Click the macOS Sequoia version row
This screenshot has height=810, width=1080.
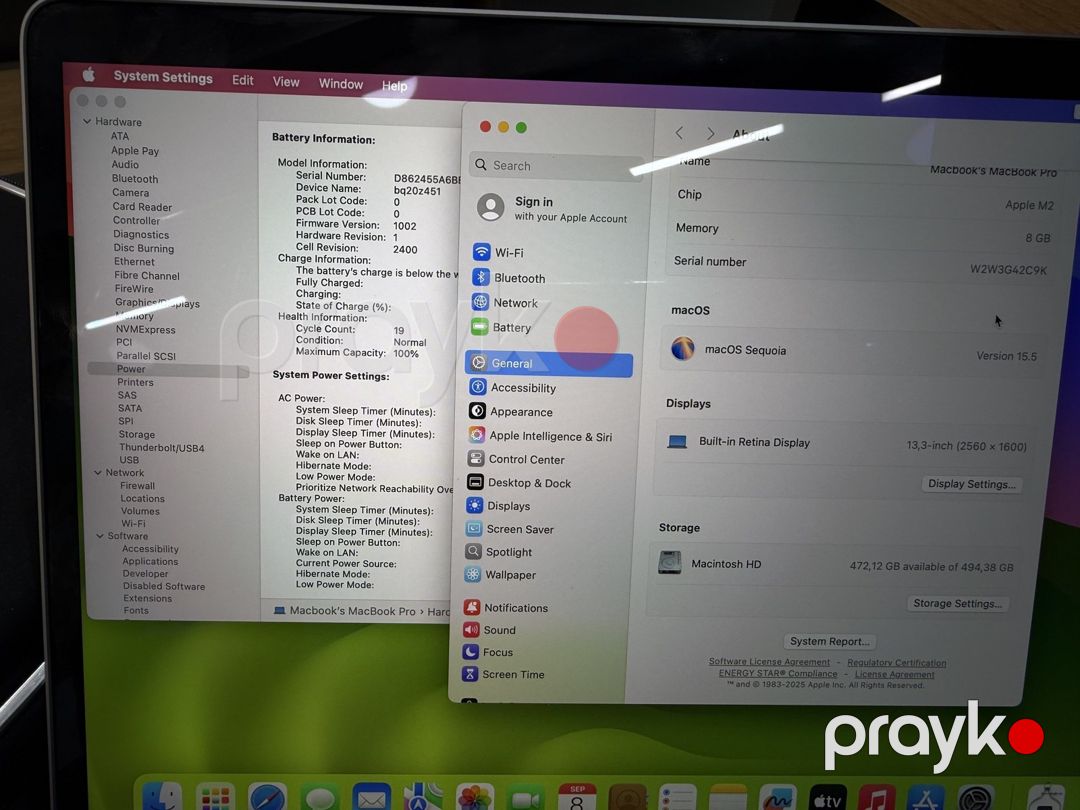852,352
